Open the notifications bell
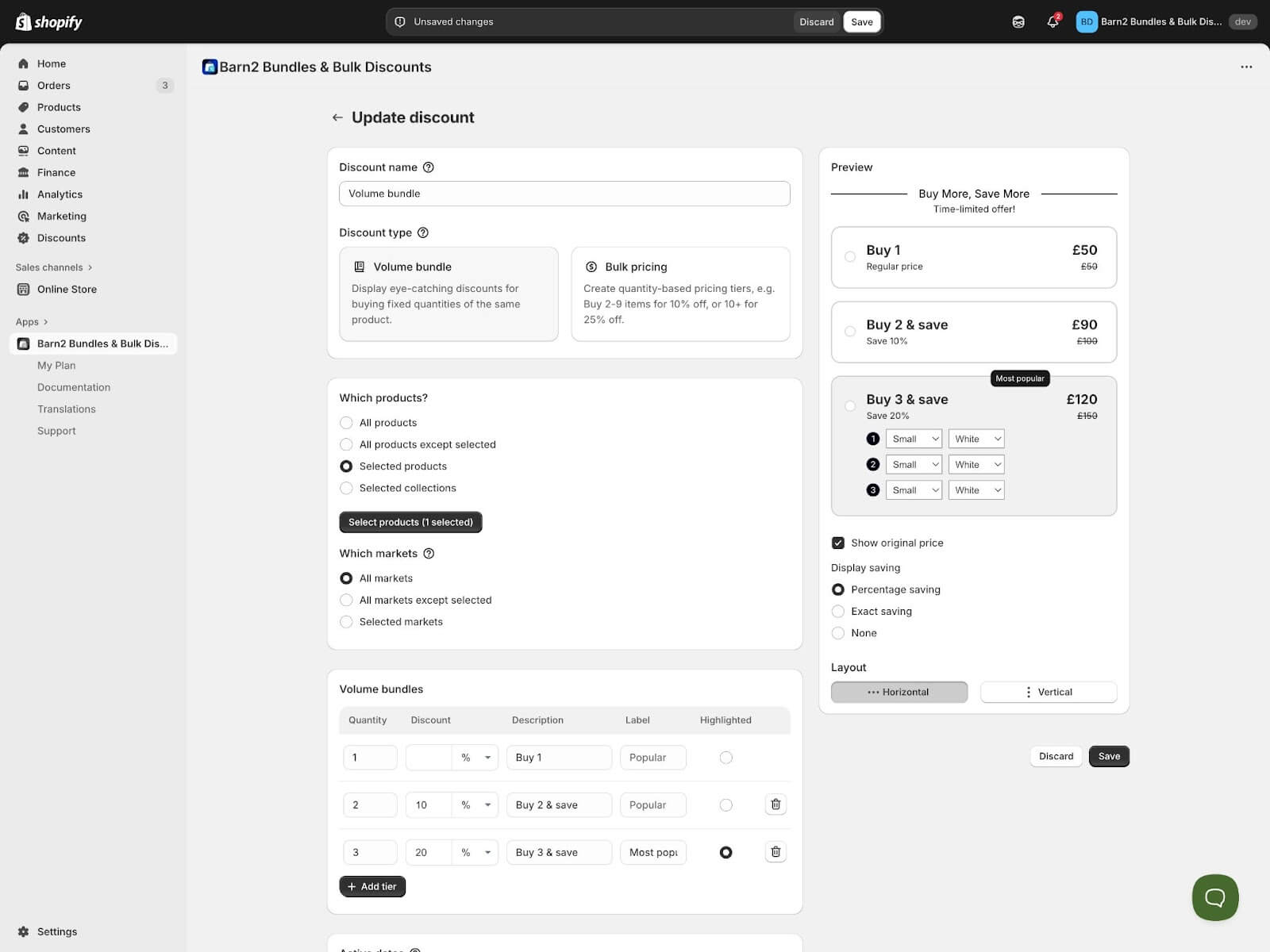The height and width of the screenshot is (952, 1270). 1053,22
